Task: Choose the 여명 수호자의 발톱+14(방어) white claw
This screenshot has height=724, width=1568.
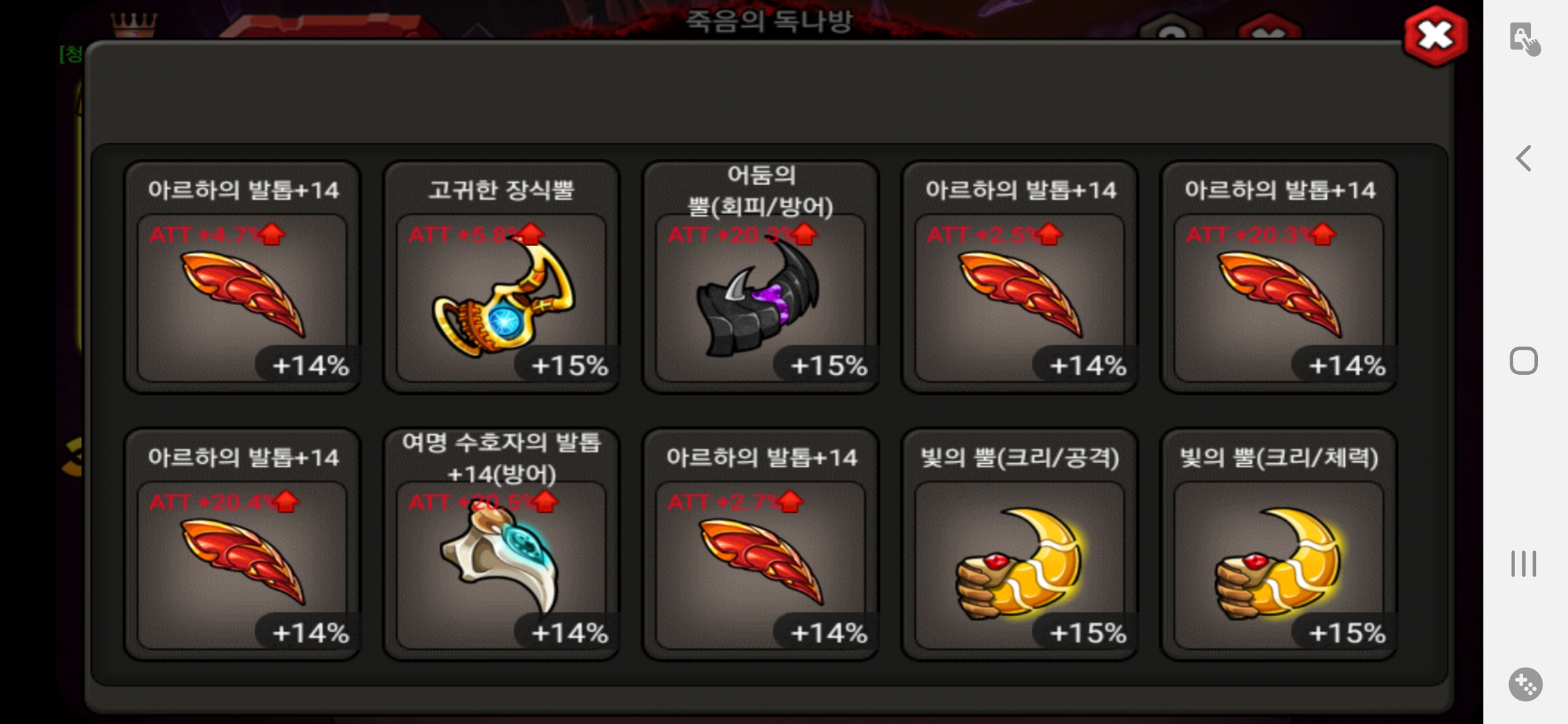Action: tap(501, 544)
